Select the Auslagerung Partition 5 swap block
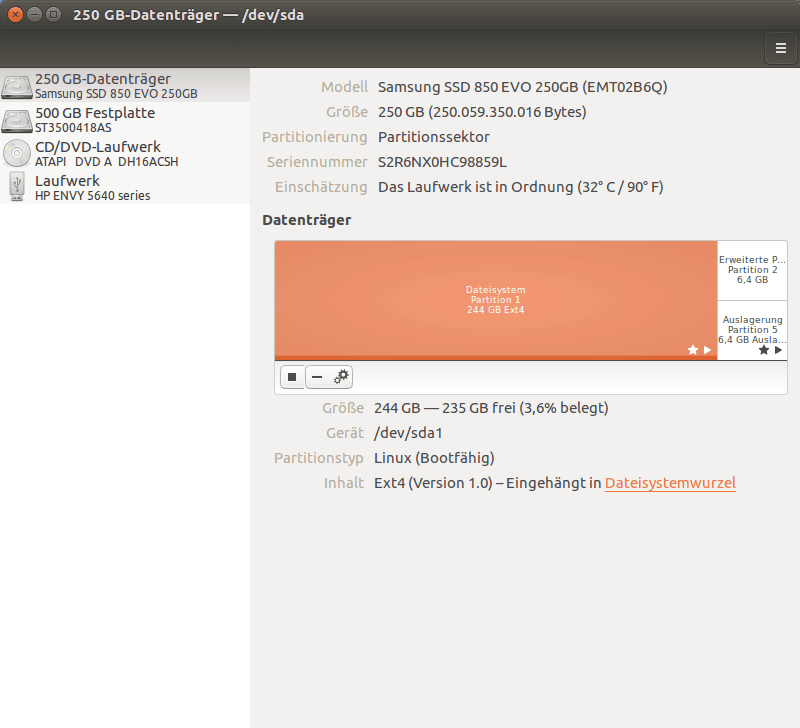This screenshot has width=800, height=728. point(752,331)
